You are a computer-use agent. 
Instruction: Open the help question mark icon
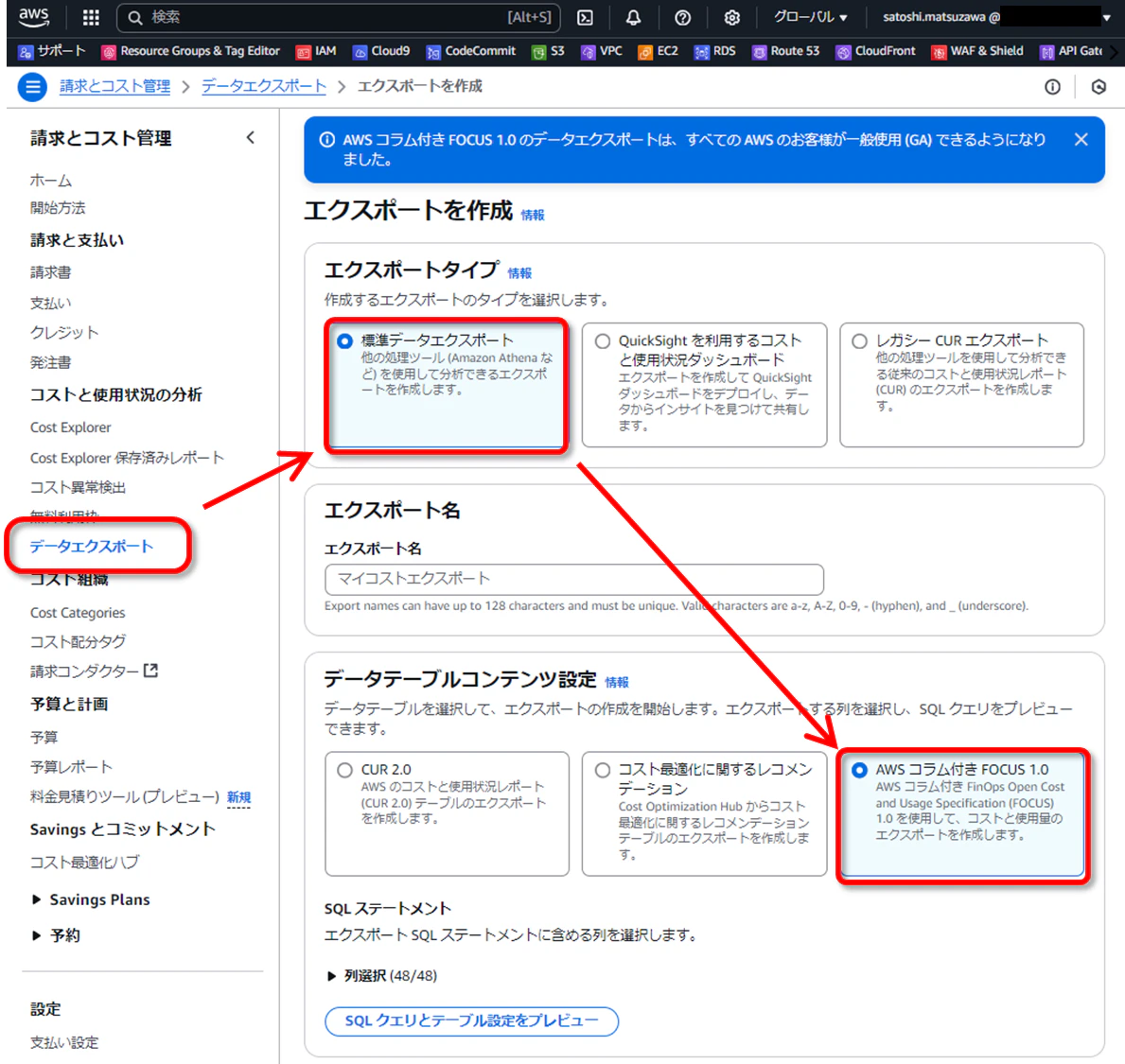click(682, 18)
